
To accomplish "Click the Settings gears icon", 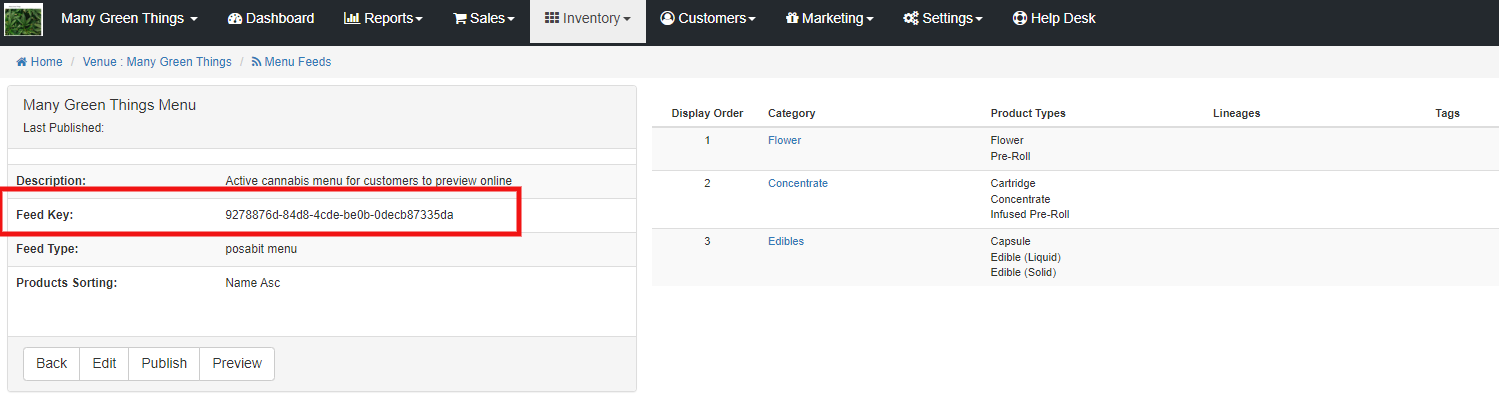I will pos(911,18).
